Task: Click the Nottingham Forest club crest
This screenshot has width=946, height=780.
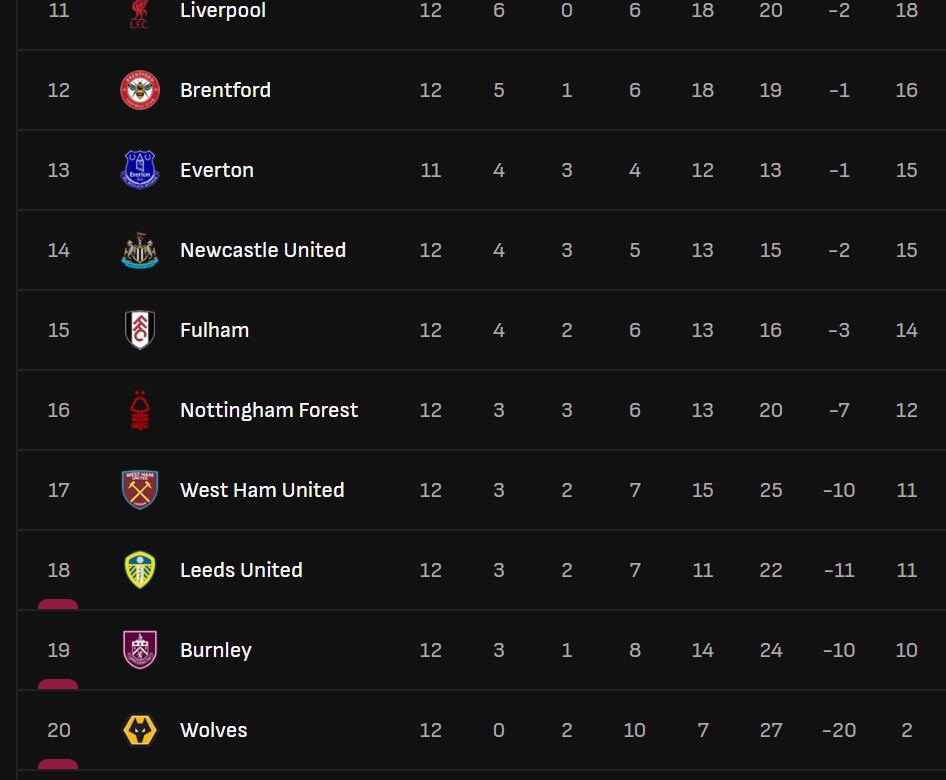Action: click(139, 410)
